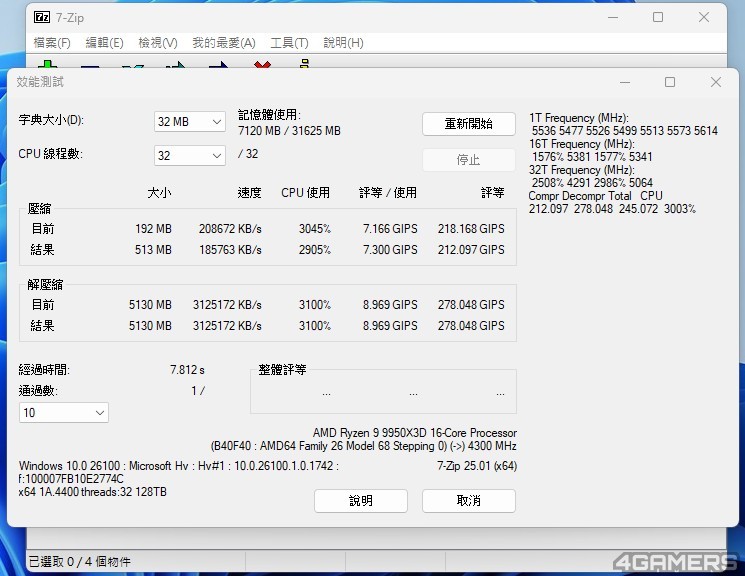This screenshot has width=745, height=576.
Task: Click the green plus Add toolbar icon
Action: click(47, 66)
